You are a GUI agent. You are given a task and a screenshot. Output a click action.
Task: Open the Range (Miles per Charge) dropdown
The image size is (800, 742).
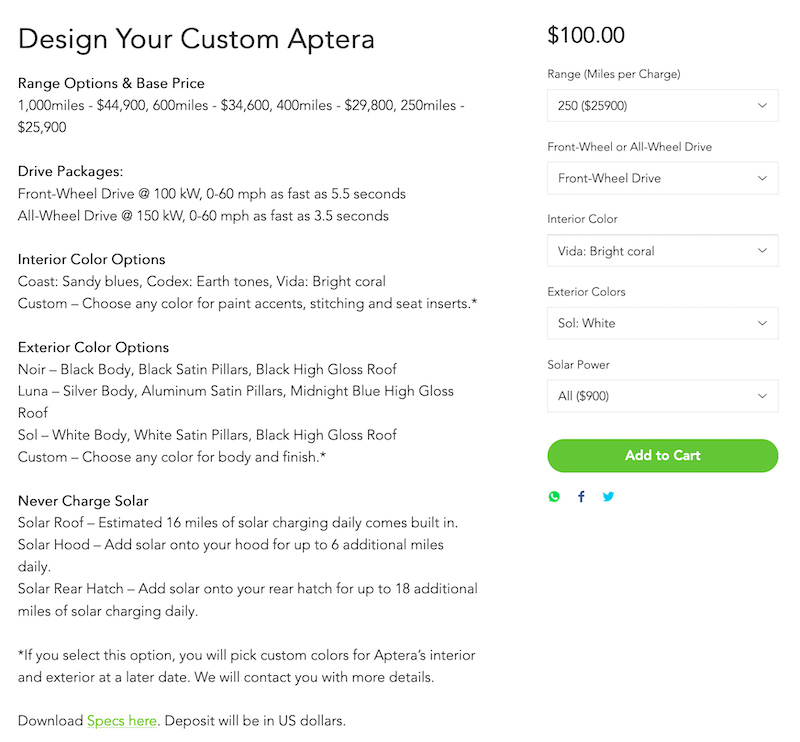[x=662, y=105]
